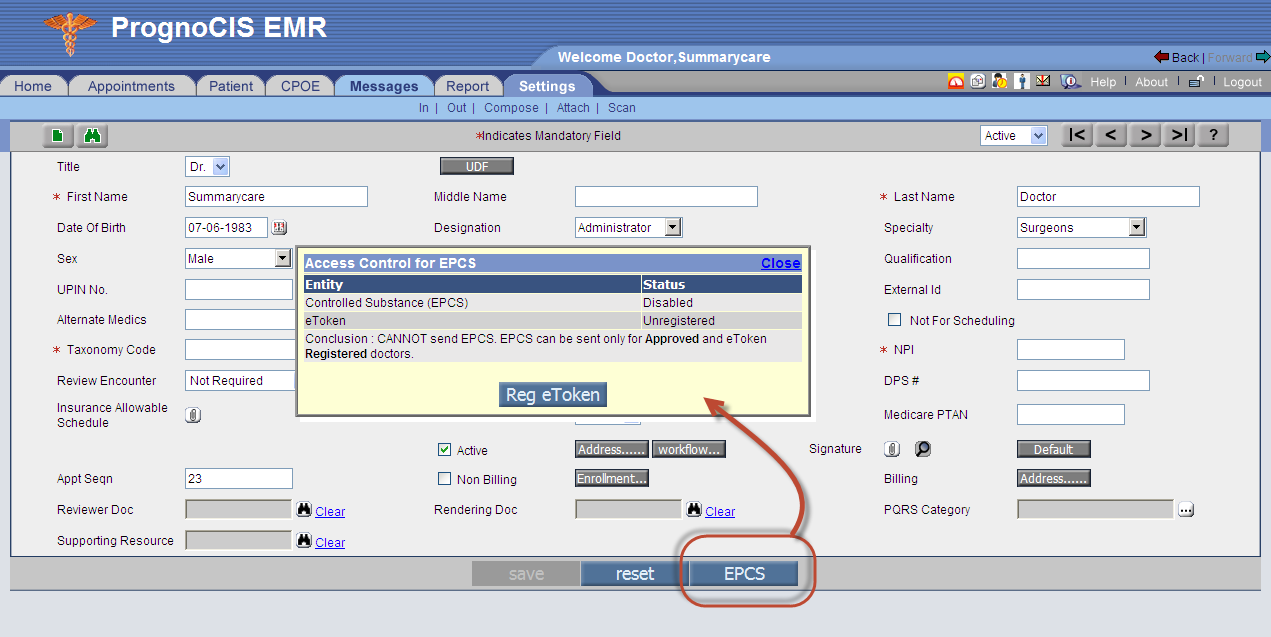
Task: Open the Help link
Action: (1103, 82)
